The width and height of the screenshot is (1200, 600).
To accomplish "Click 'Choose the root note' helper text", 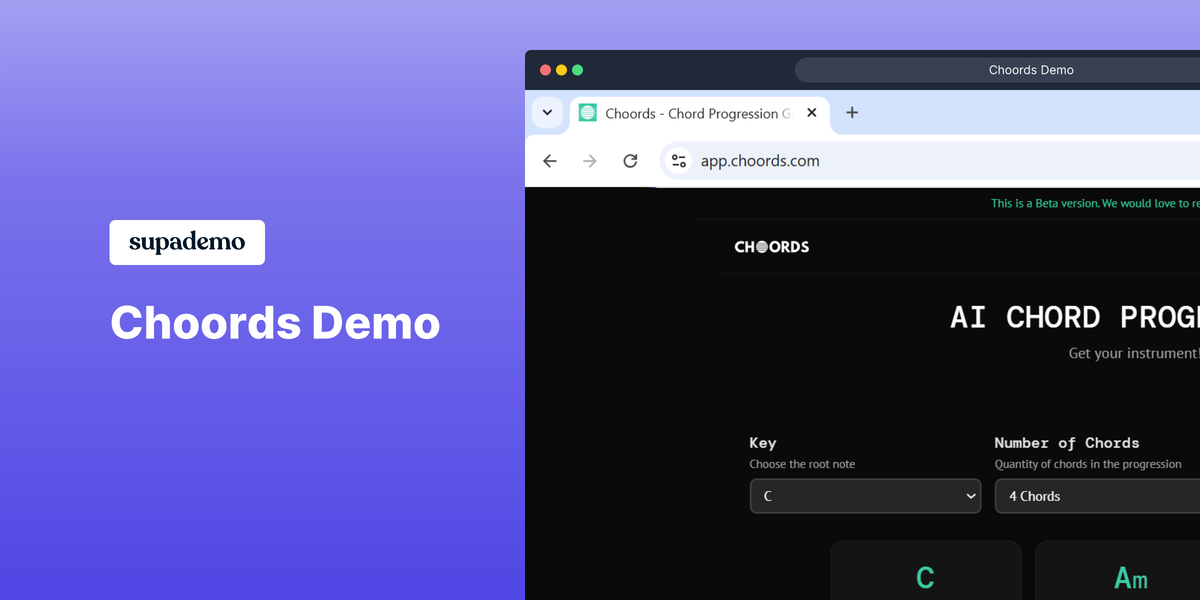I will click(802, 464).
